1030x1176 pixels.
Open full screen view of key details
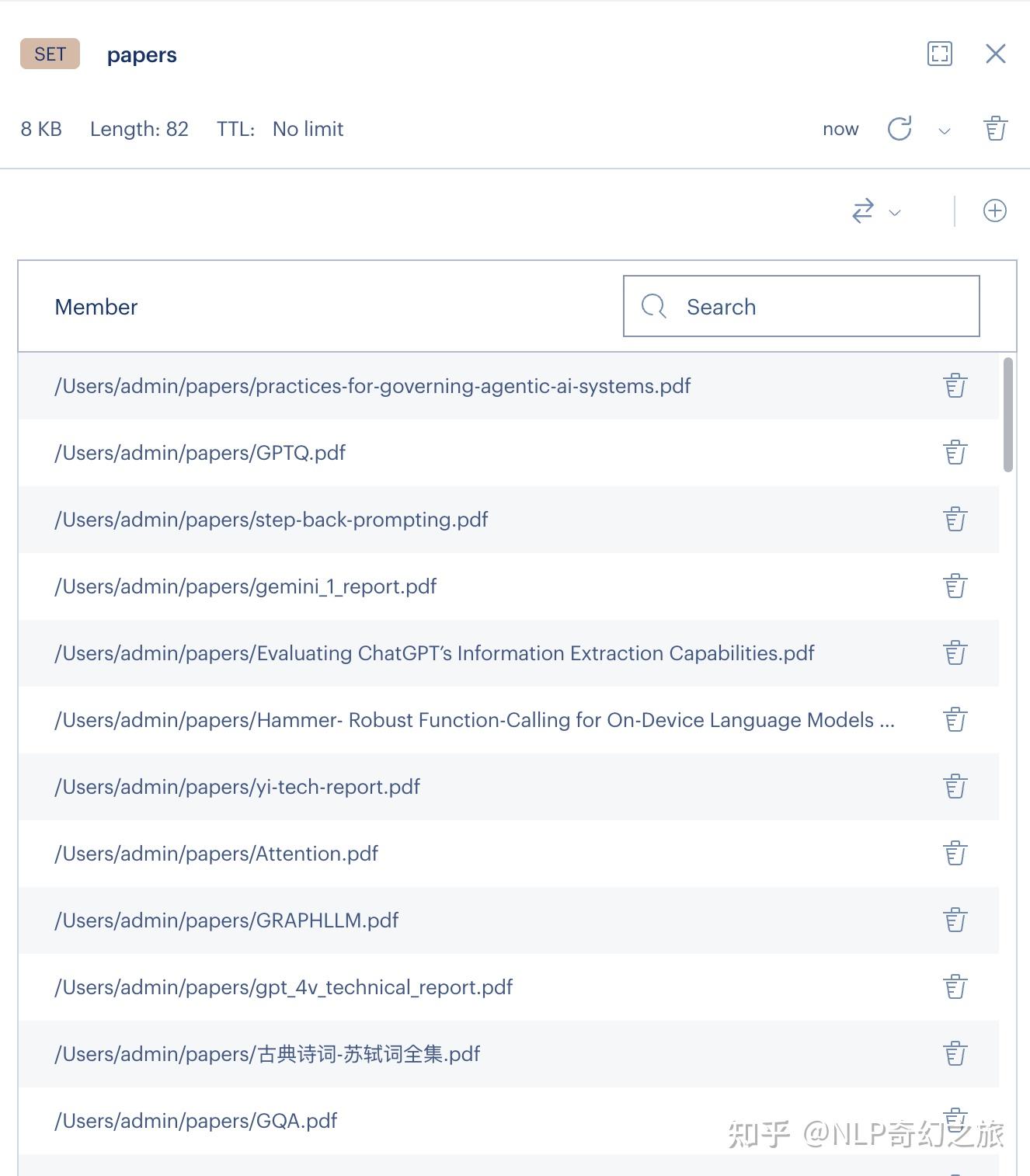point(939,54)
